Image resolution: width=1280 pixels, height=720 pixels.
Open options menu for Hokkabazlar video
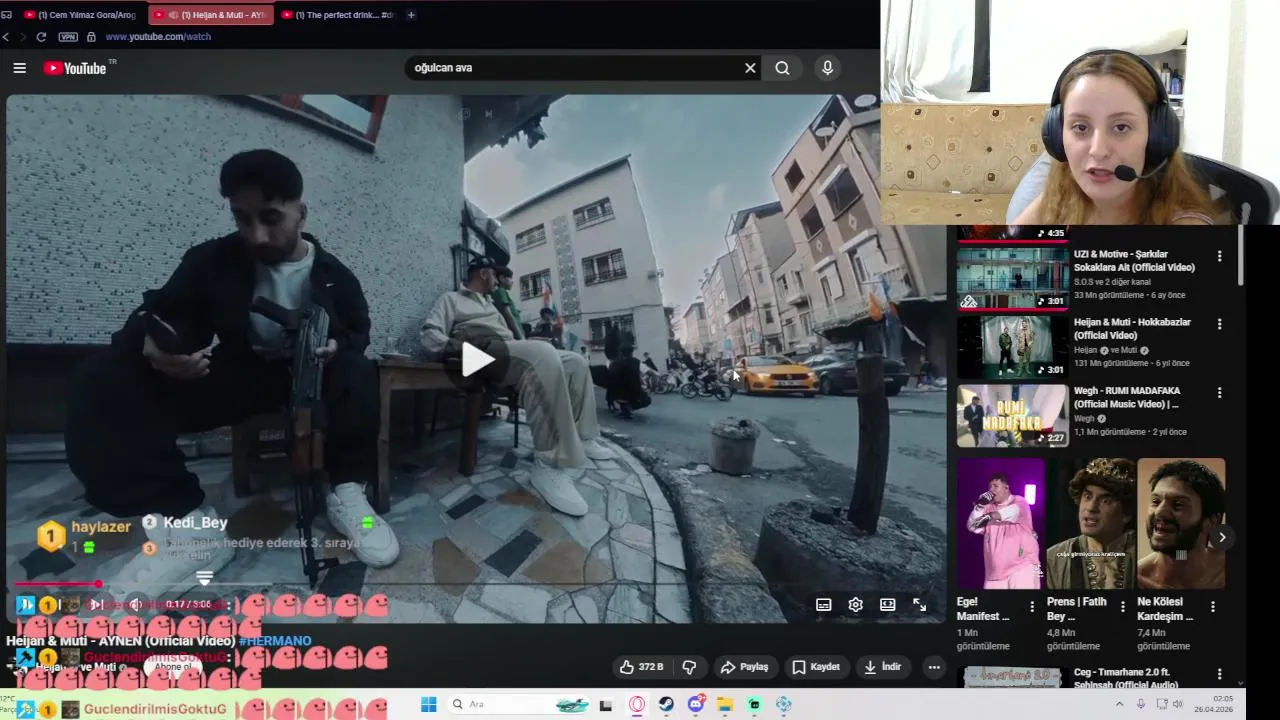point(1219,324)
